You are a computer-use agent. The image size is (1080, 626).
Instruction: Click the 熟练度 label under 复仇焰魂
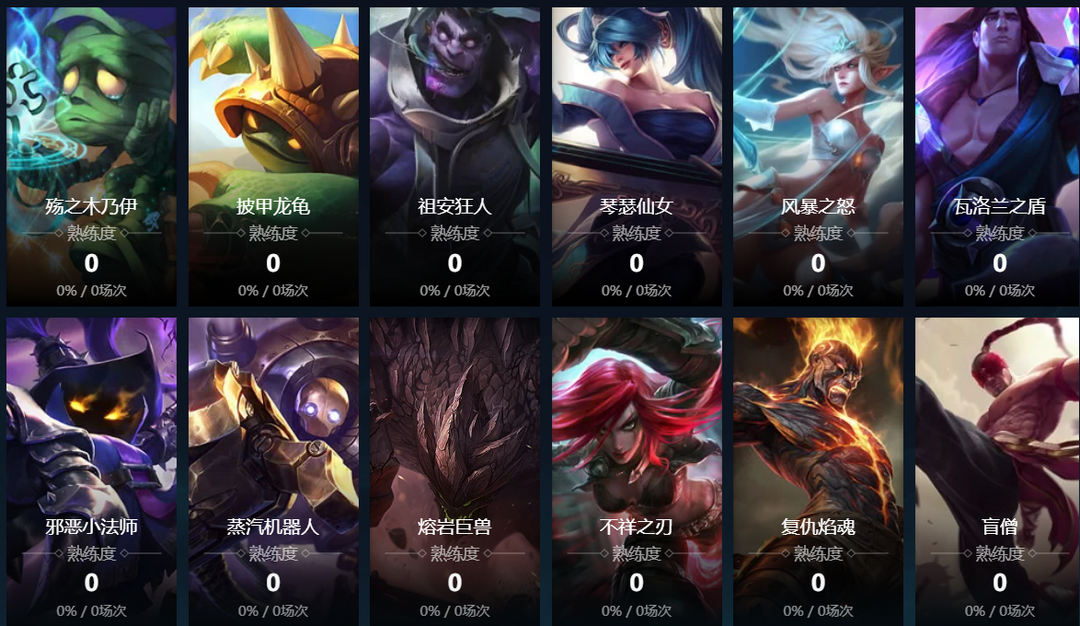click(x=818, y=554)
